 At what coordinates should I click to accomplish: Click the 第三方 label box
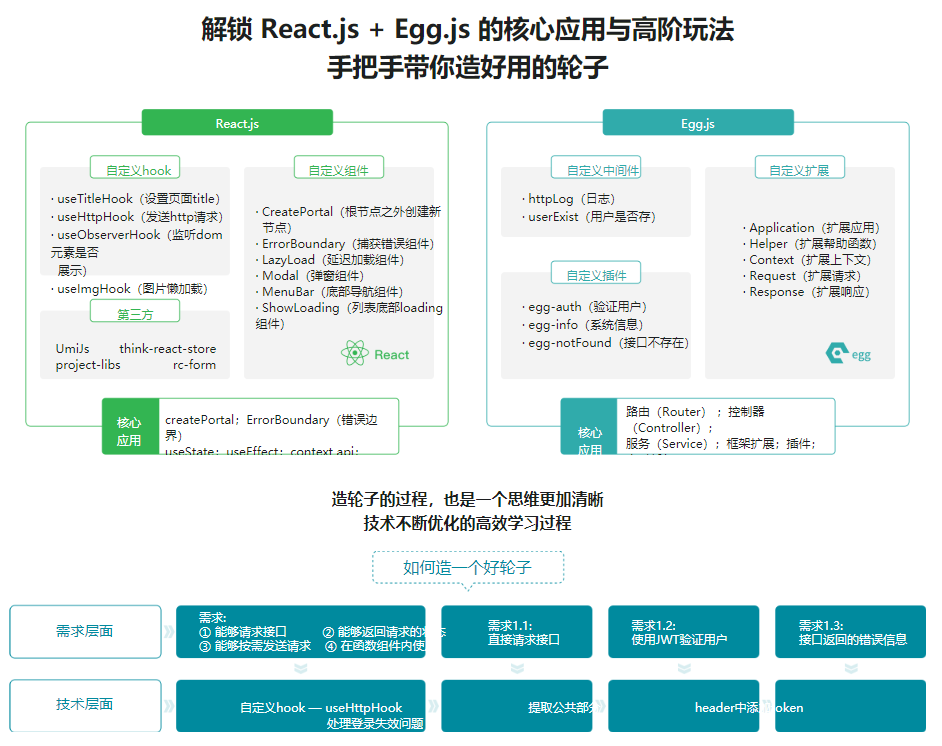[134, 311]
